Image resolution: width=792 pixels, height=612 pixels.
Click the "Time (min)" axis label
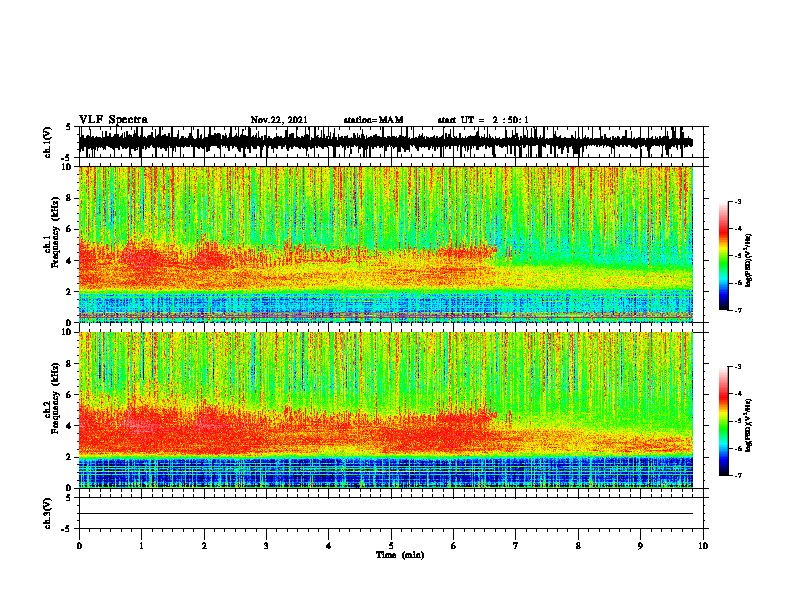[400, 555]
